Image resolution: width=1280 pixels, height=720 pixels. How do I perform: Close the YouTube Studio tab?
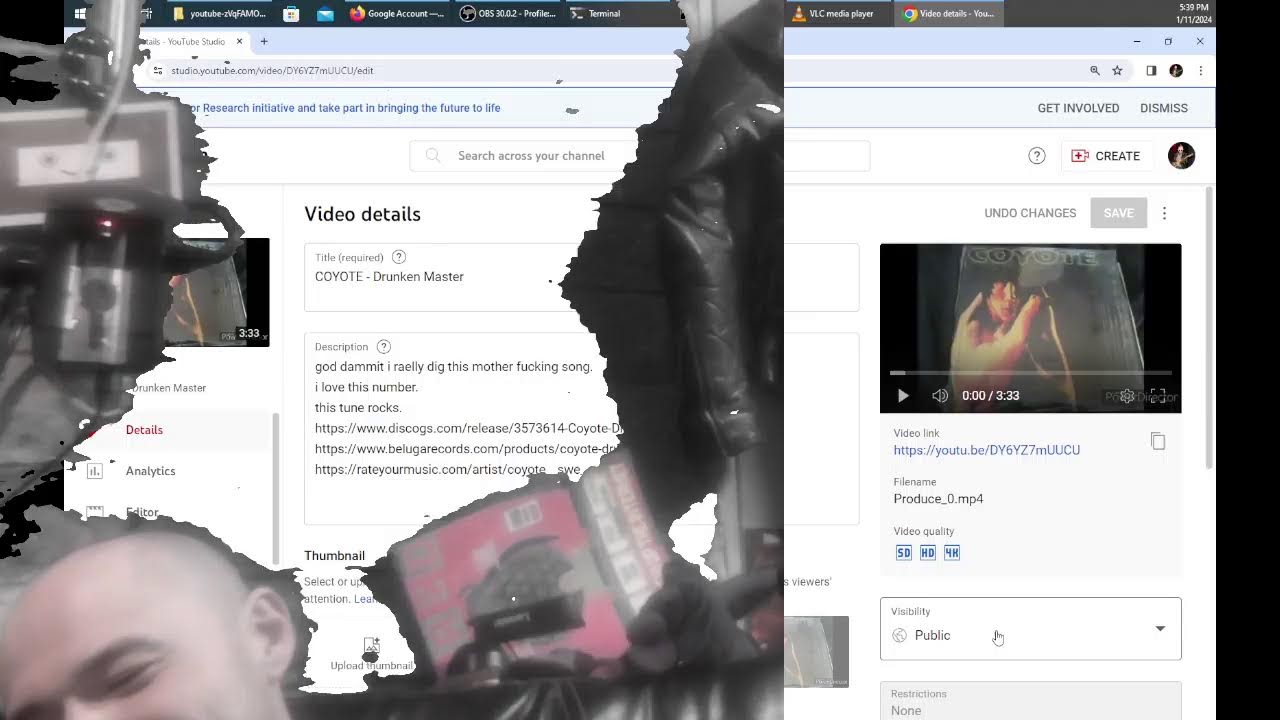coord(239,42)
